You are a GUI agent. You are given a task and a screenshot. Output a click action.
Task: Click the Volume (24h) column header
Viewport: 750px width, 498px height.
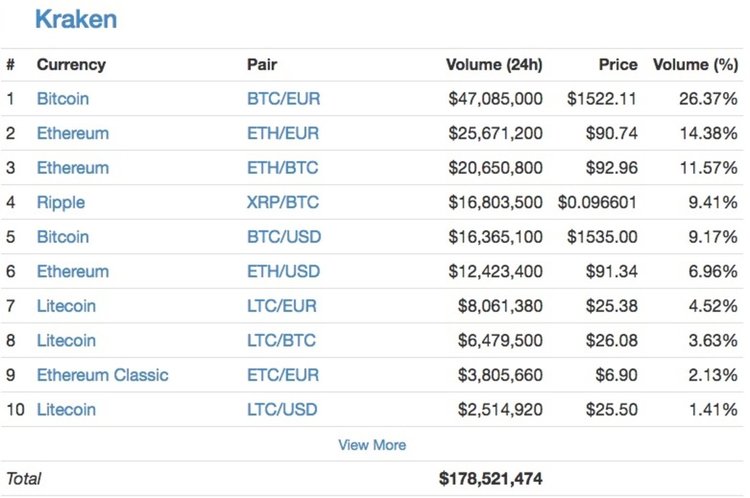[494, 65]
